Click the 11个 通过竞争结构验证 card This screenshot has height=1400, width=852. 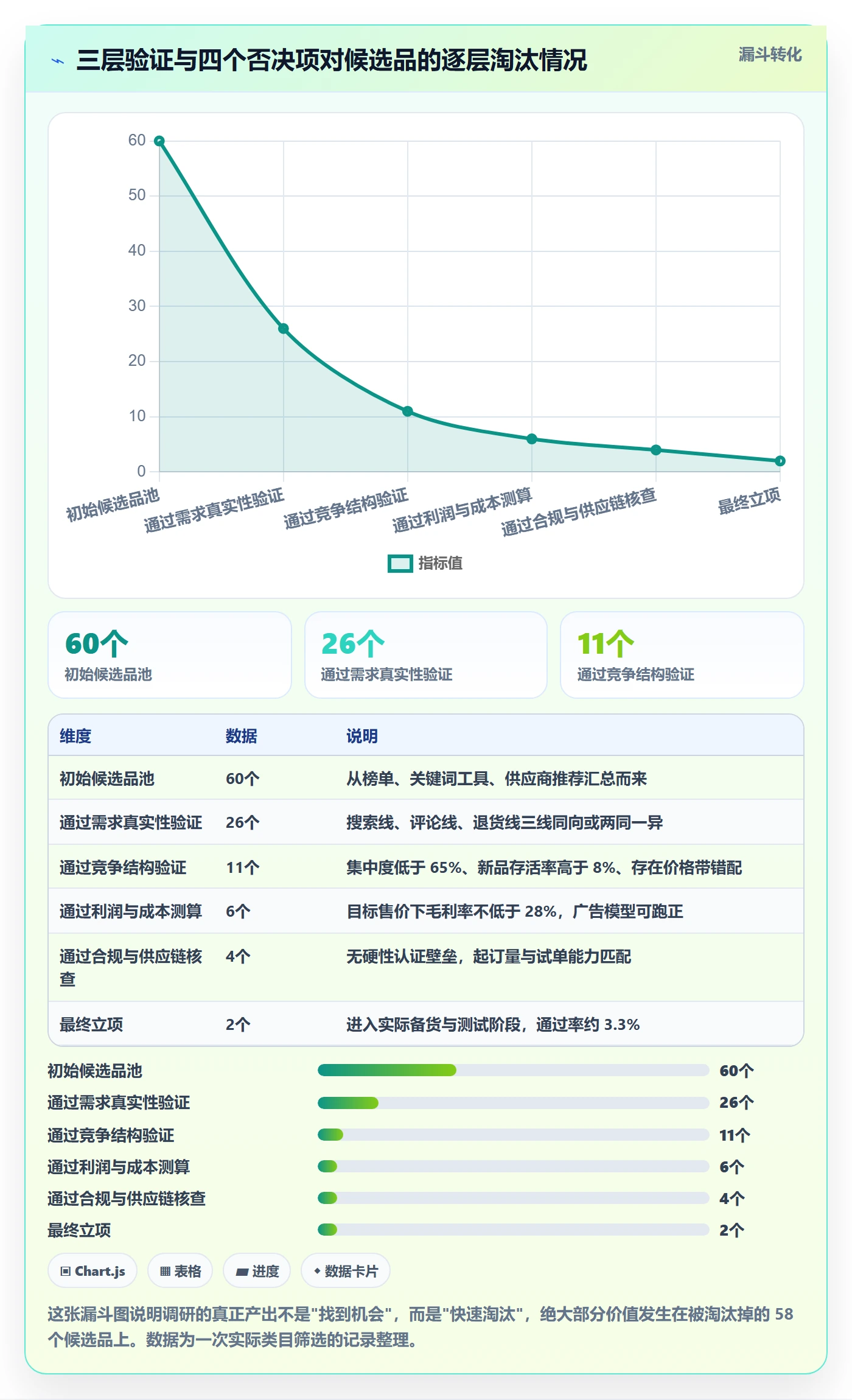coord(682,655)
